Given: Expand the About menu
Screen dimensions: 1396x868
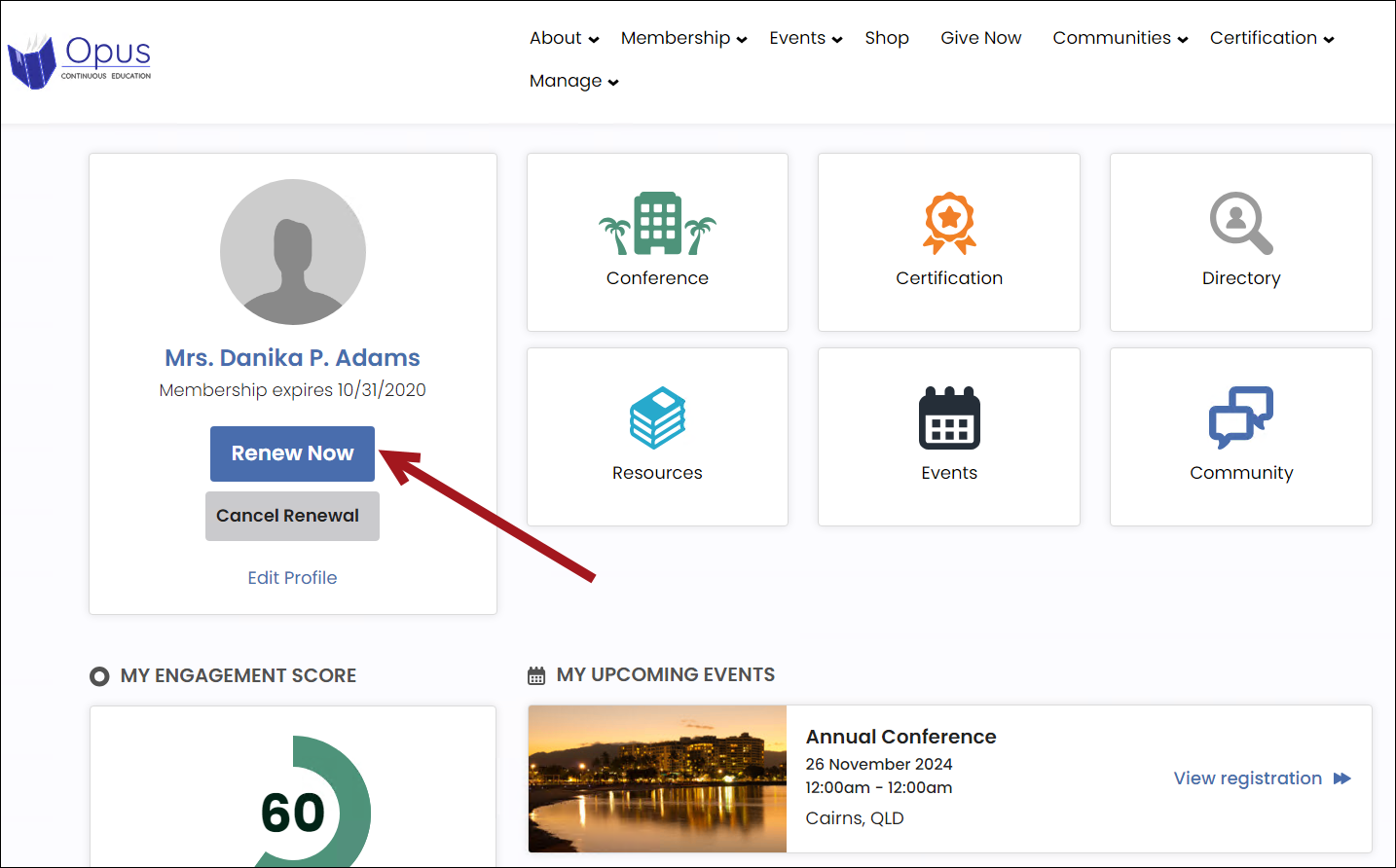Looking at the screenshot, I should pyautogui.click(x=564, y=38).
